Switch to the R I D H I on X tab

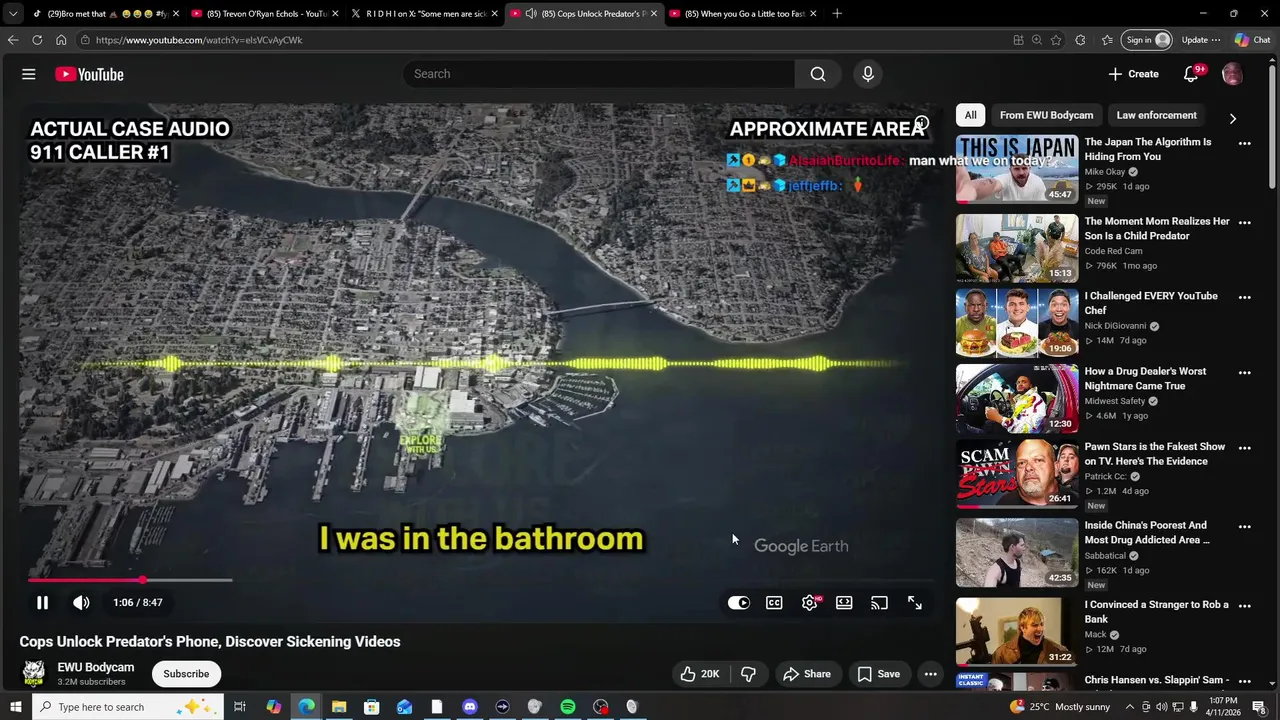click(425, 14)
